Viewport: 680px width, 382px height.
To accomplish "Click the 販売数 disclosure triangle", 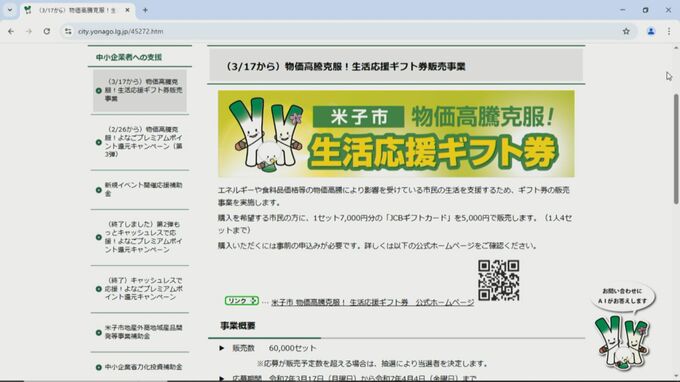I will tap(222, 348).
